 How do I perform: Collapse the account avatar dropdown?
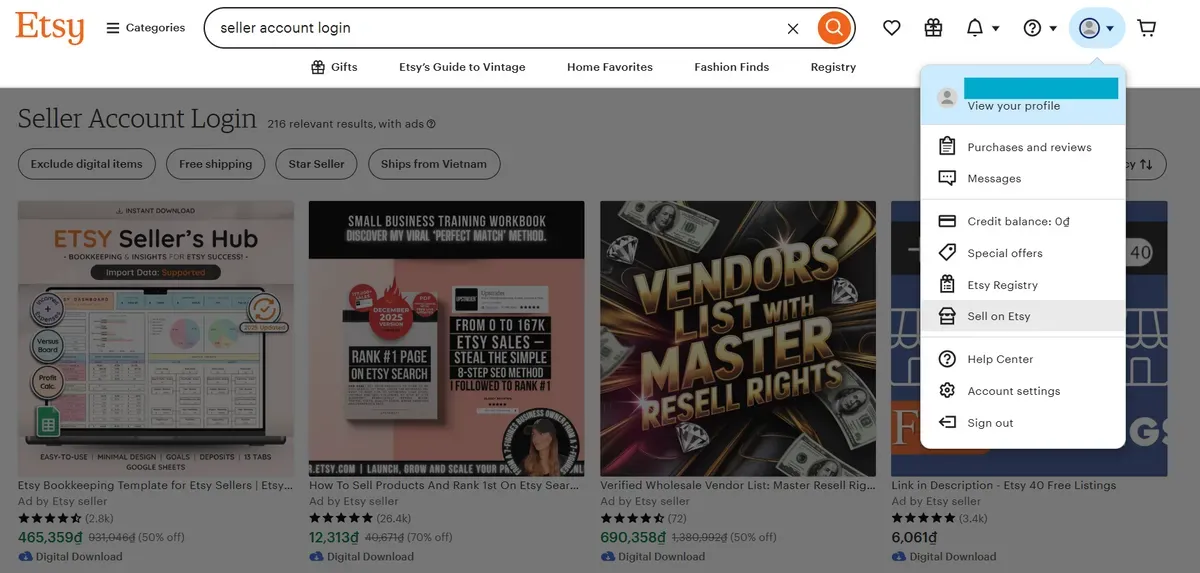point(1097,28)
